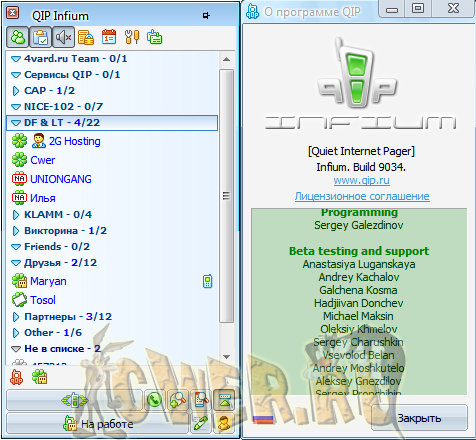Viewport: 476px width, 440px height.
Task: Click the green flower status icon of Cwer
Action: (19, 160)
